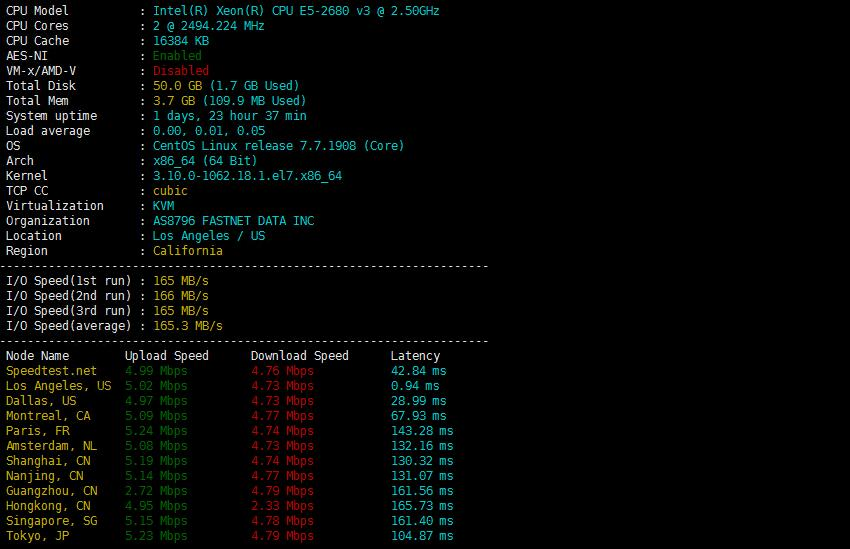Click the green "Enabled" AES-NI status
Viewport: 850px width, 549px height.
(x=177, y=56)
